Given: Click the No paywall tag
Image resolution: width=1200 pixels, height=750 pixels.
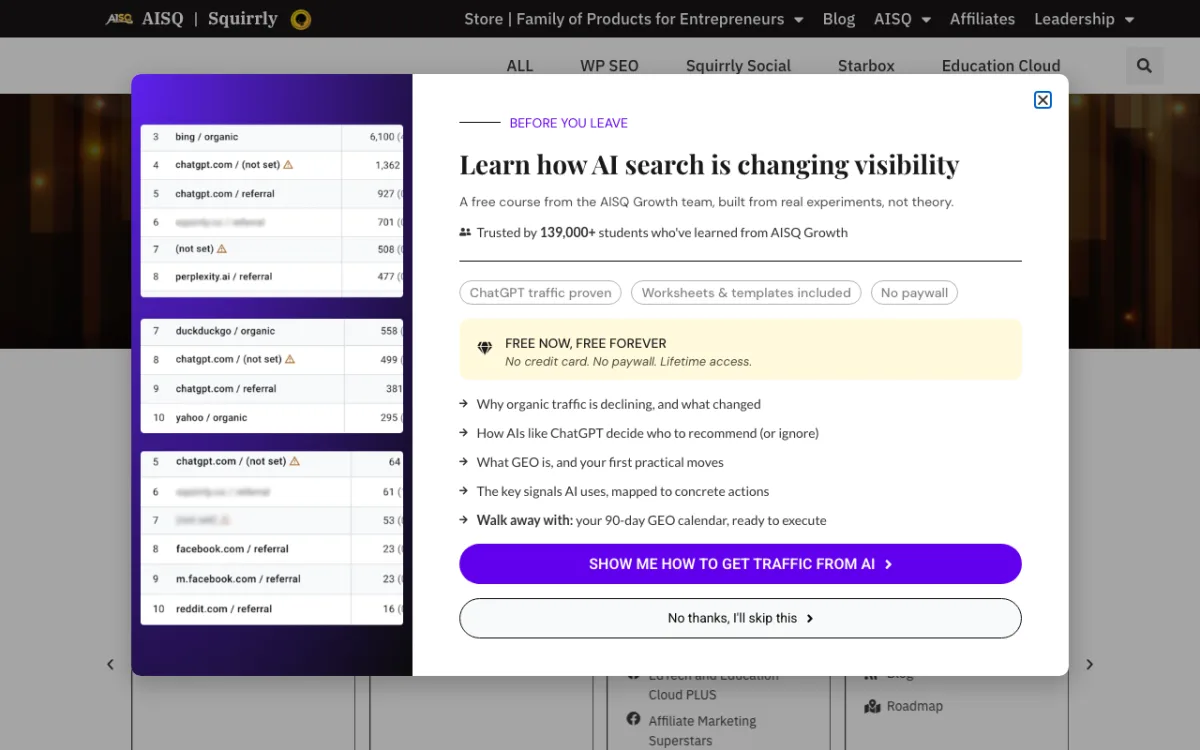Looking at the screenshot, I should pyautogui.click(x=914, y=293).
